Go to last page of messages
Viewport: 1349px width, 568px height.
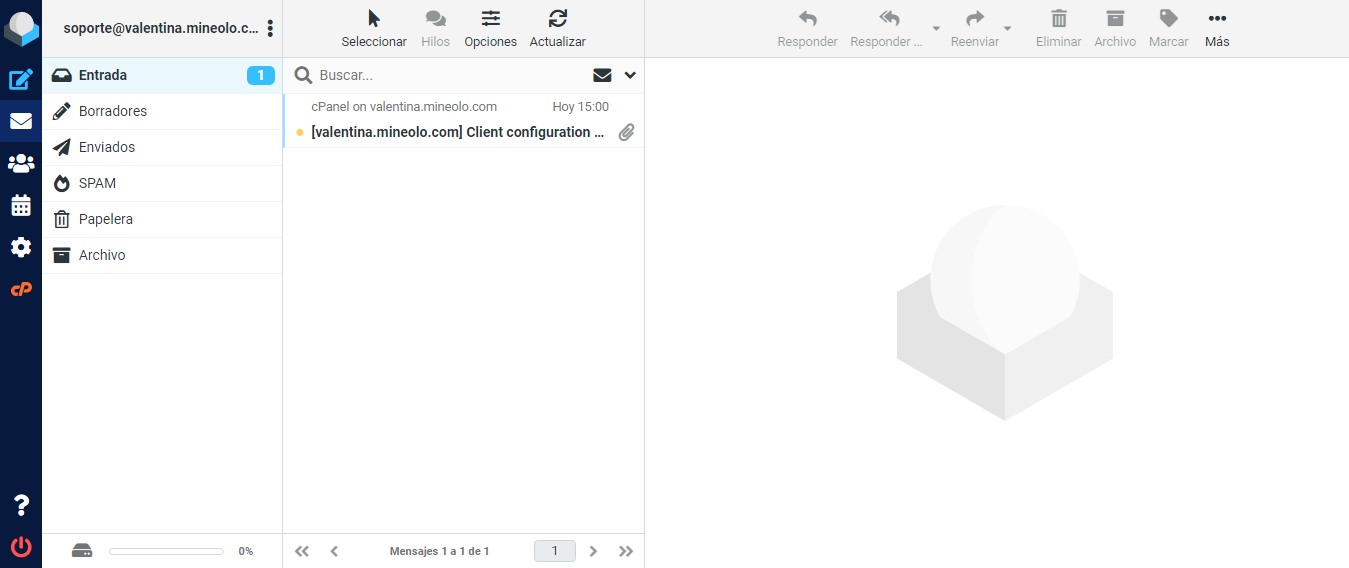(626, 551)
